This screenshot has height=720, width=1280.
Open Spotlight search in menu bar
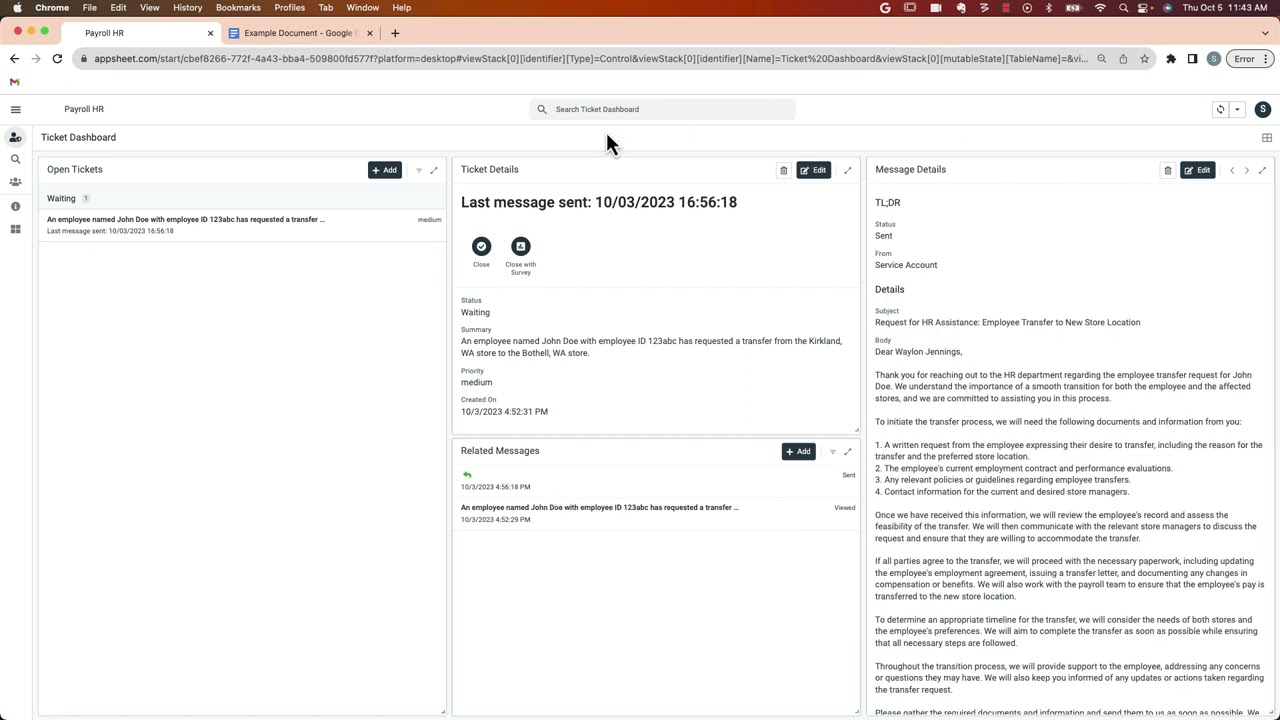1123,7
